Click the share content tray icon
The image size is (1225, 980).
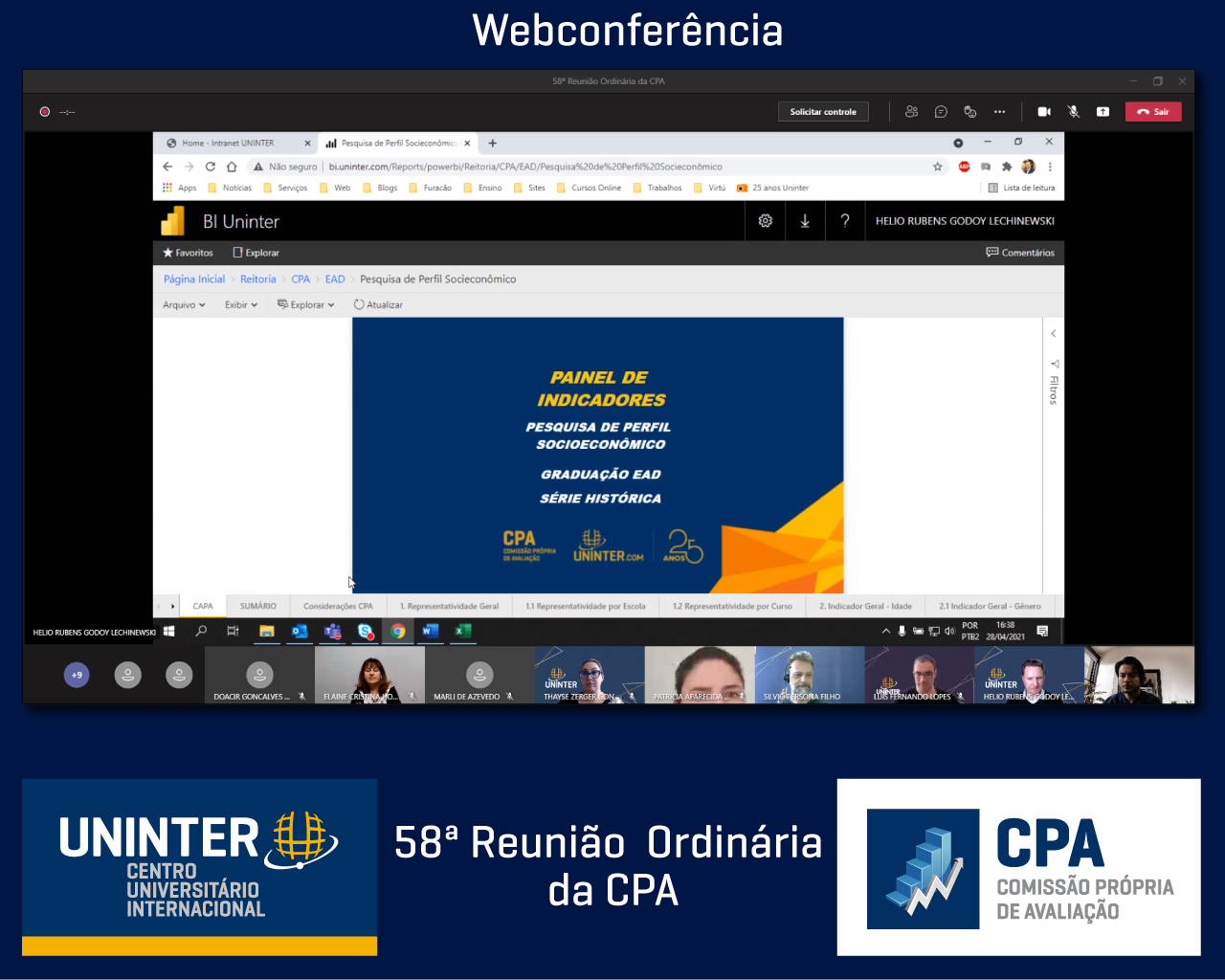(1102, 112)
